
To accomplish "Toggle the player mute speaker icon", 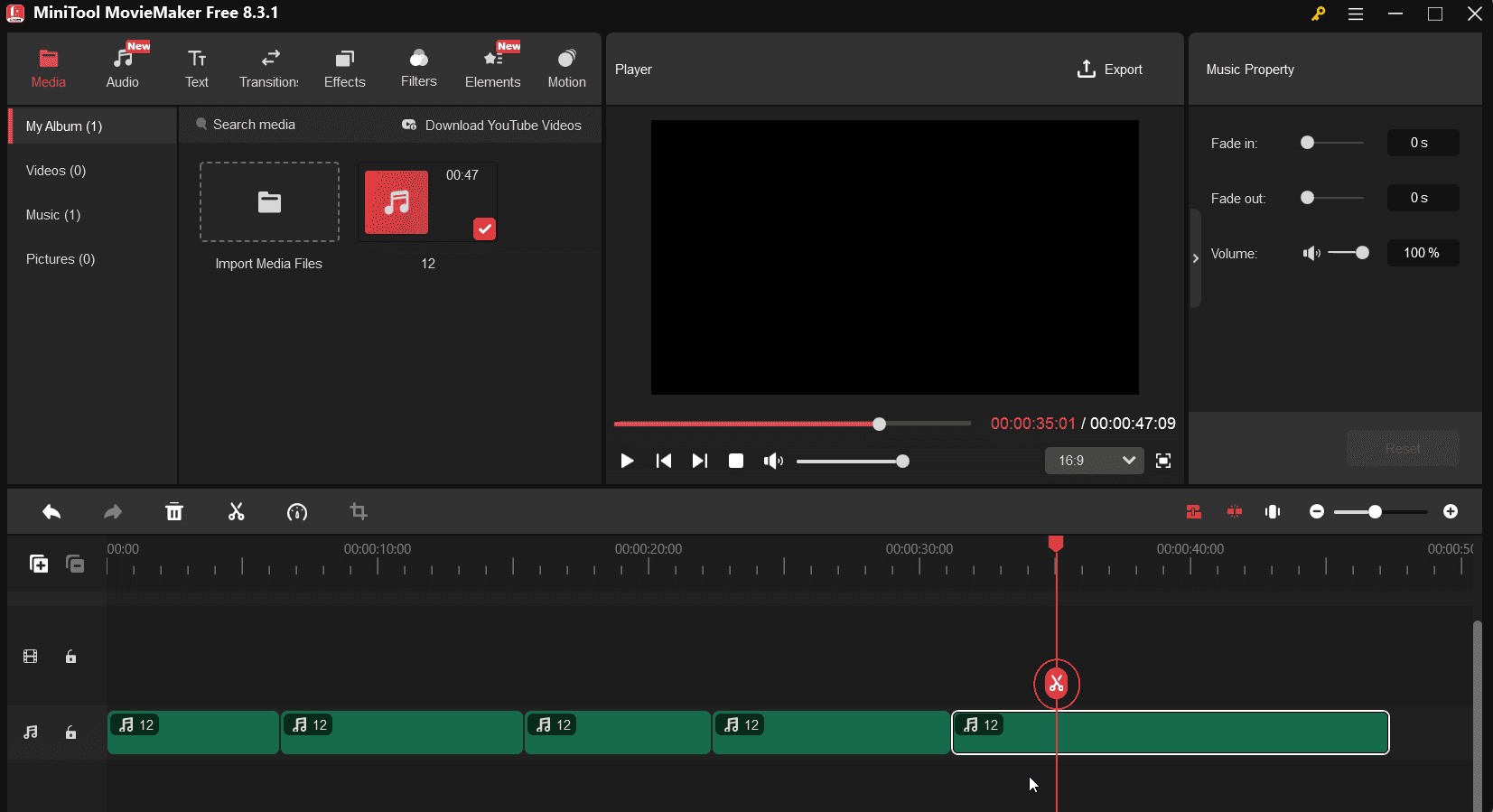I will tap(773, 461).
